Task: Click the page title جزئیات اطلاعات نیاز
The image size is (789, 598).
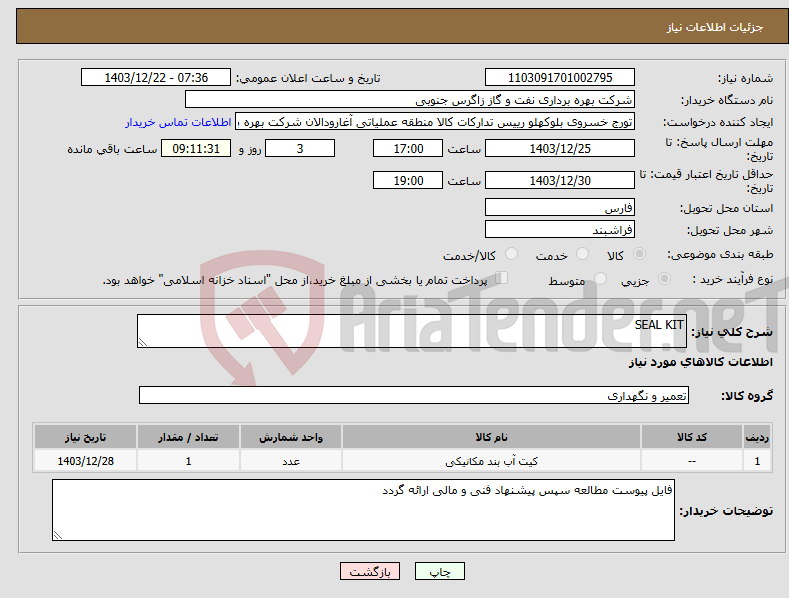Action: point(715,27)
